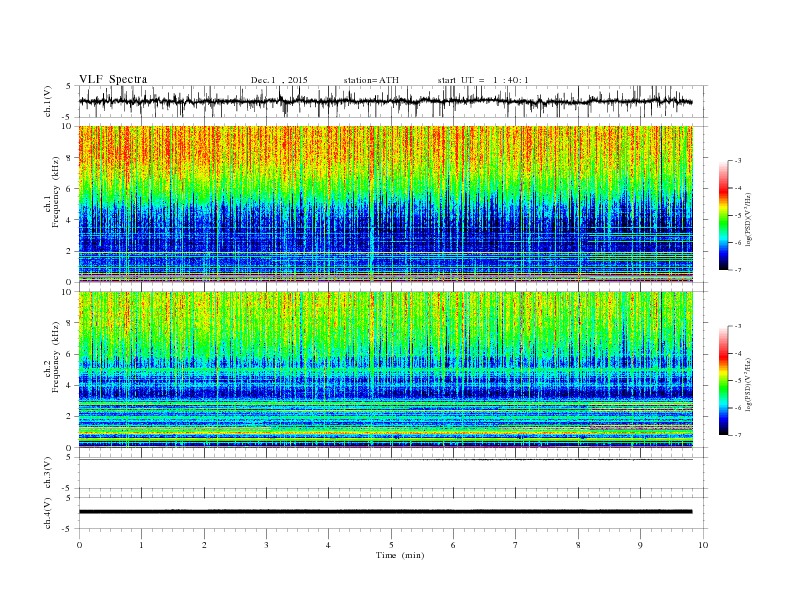Screen dimensions: 792x612
Task: Click the ch.2 spectrogram color bar
Action: [x=724, y=380]
